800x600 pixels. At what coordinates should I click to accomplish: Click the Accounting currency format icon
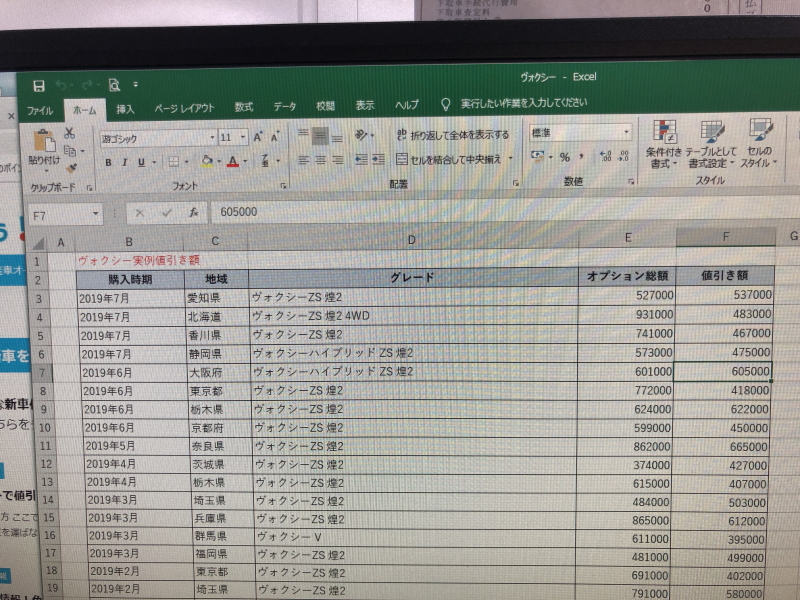[537, 156]
